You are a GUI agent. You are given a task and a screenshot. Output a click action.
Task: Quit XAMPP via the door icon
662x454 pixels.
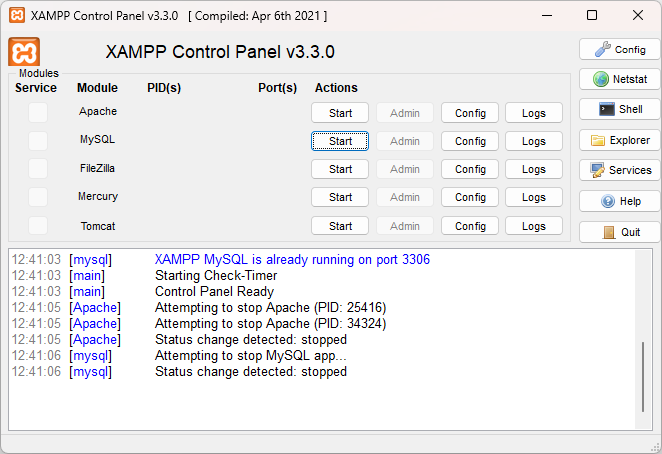point(608,232)
